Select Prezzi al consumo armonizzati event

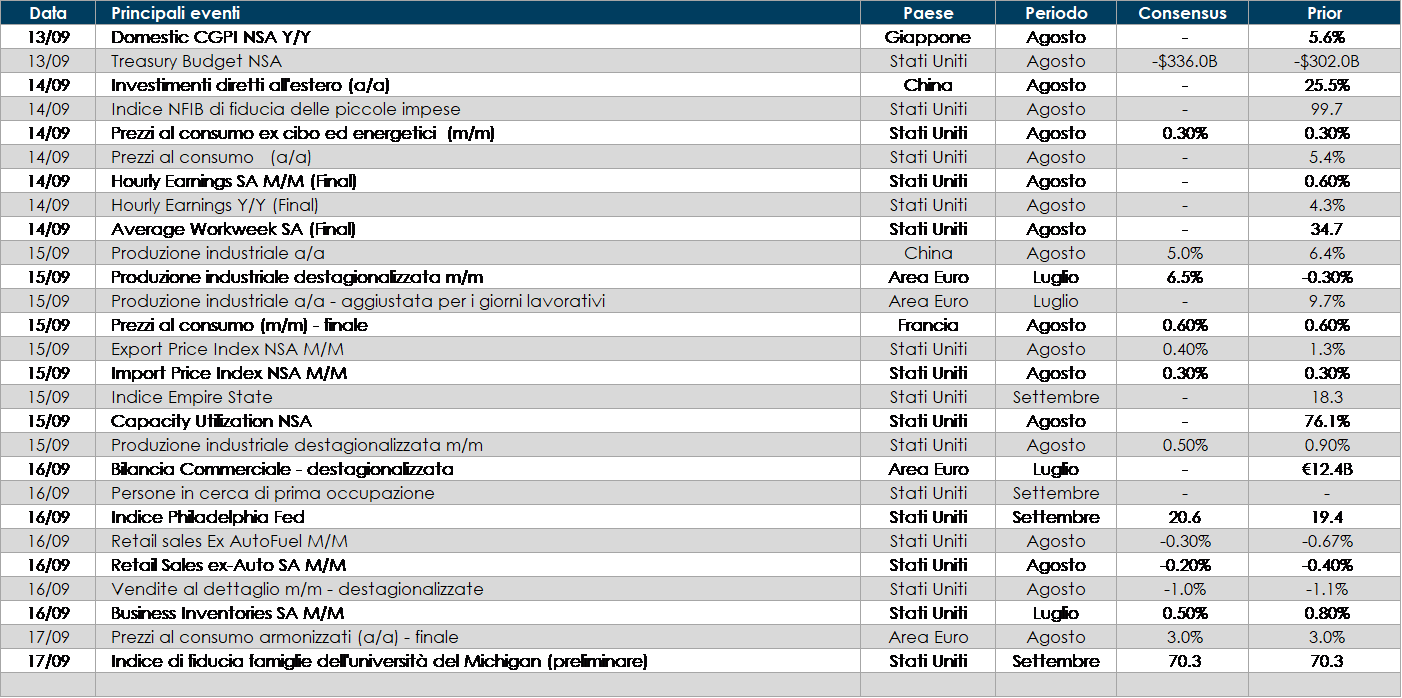(284, 637)
